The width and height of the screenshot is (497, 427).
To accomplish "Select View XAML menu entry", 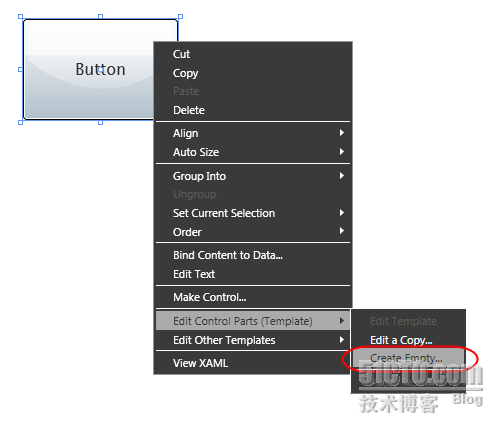I will coord(253,363).
